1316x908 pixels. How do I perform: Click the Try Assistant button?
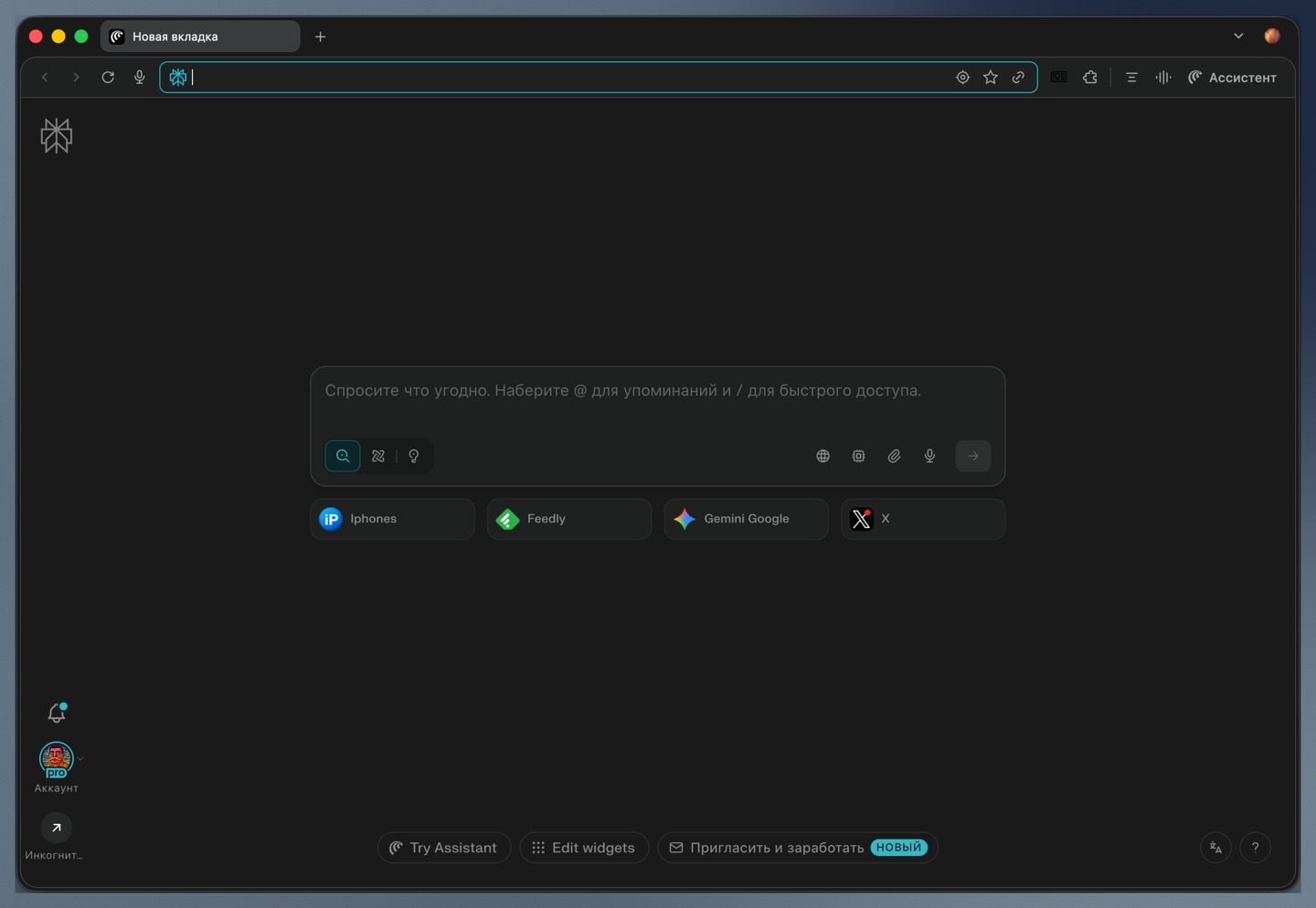(x=444, y=848)
